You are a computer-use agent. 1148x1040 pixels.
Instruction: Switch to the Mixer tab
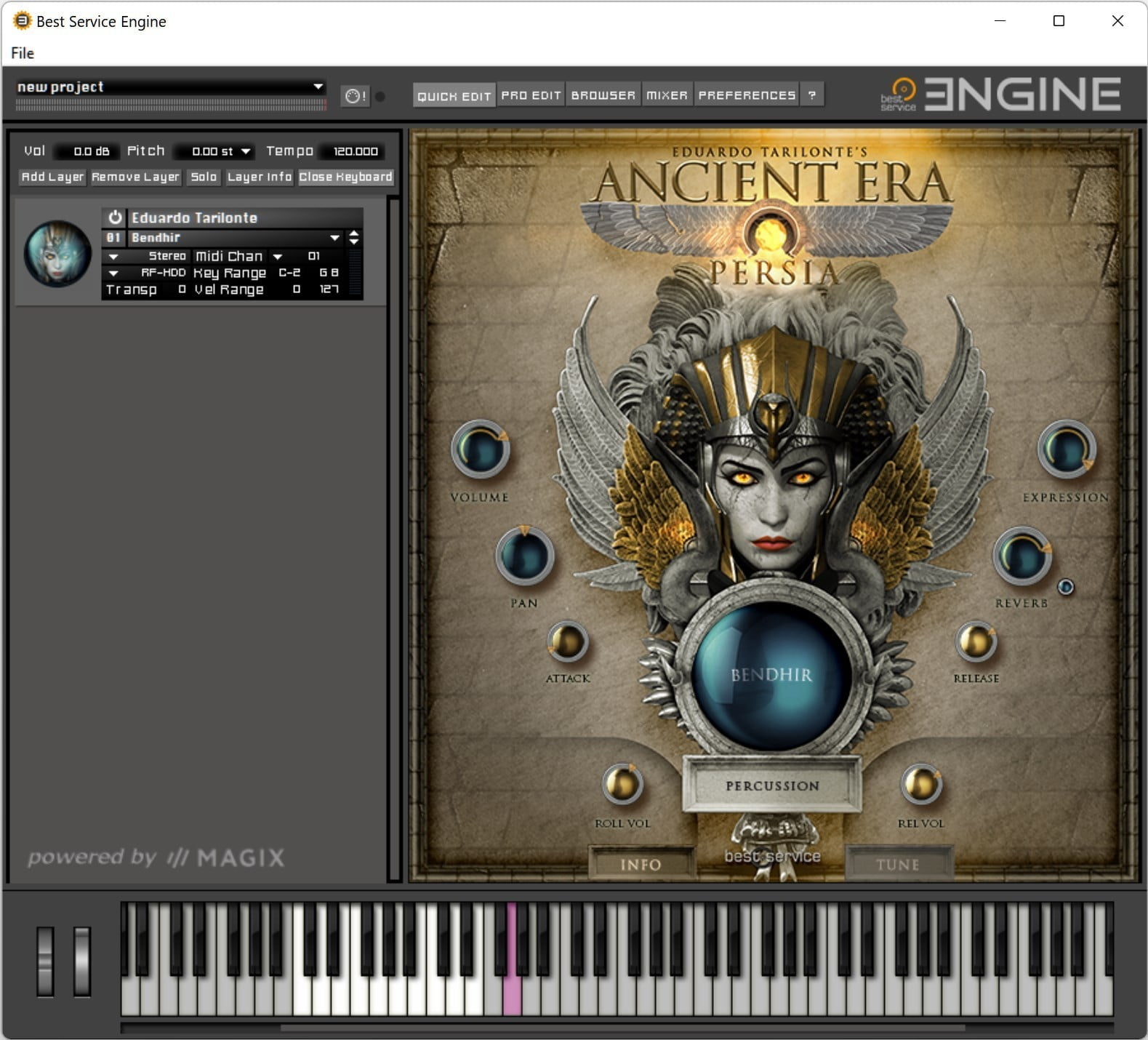(667, 95)
